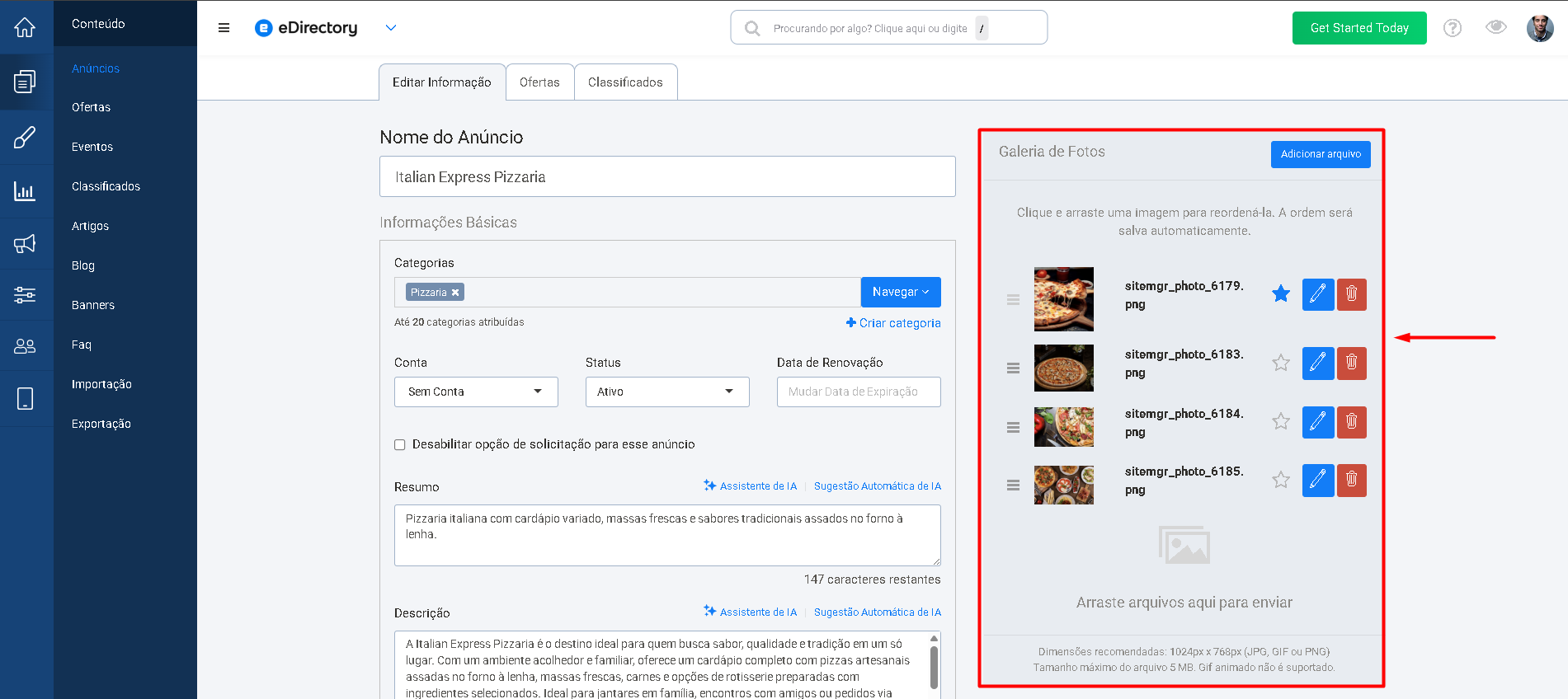
Task: Open the megaphone promotion sidebar icon
Action: pos(25,243)
